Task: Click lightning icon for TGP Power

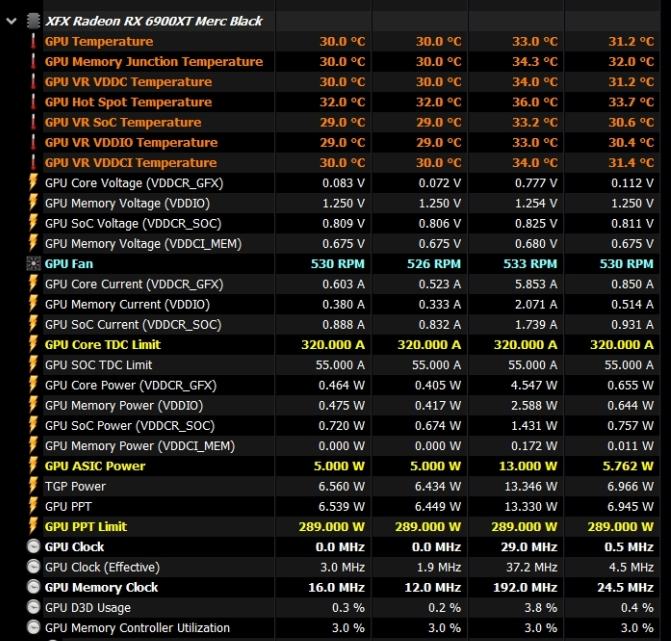Action: 33,486
